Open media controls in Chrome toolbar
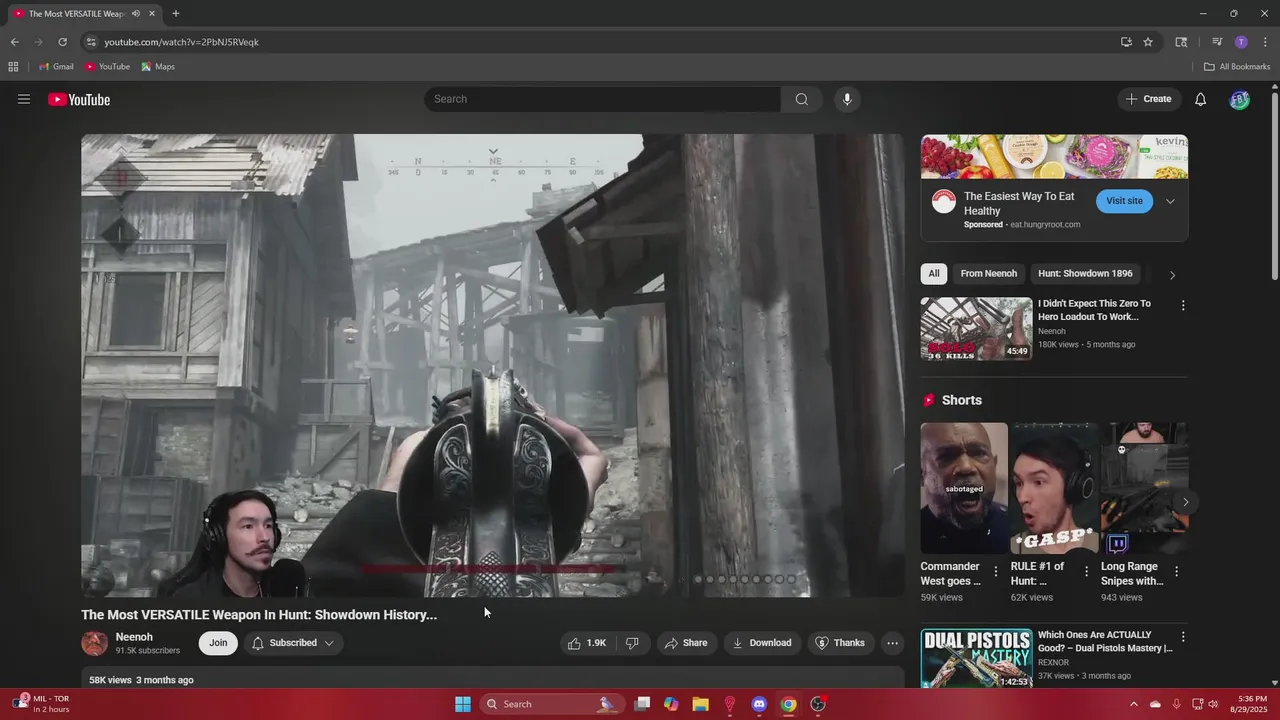The height and width of the screenshot is (720, 1280). (1217, 42)
